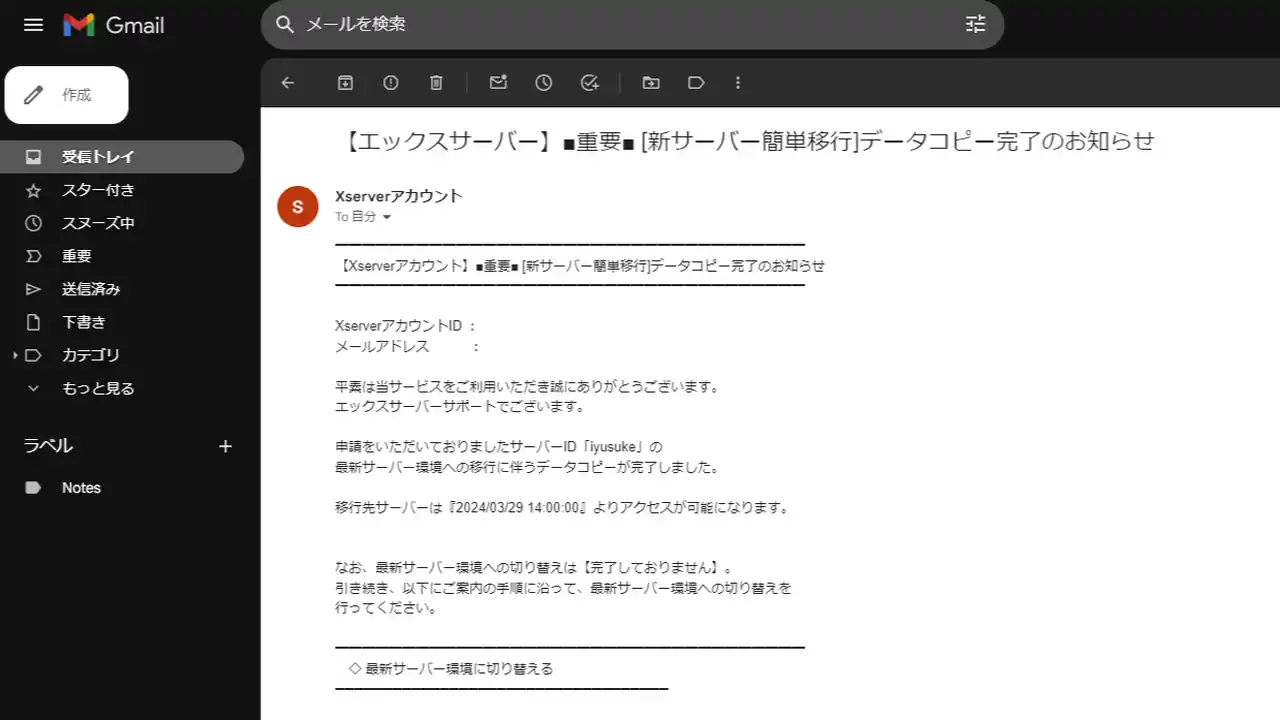Click the Gmail logo

114,25
